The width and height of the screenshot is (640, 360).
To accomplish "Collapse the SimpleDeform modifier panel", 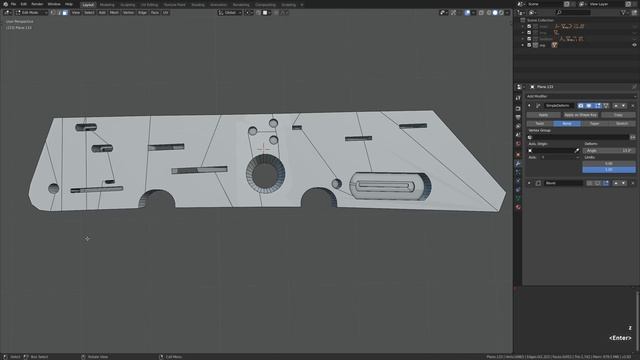I will coord(529,106).
